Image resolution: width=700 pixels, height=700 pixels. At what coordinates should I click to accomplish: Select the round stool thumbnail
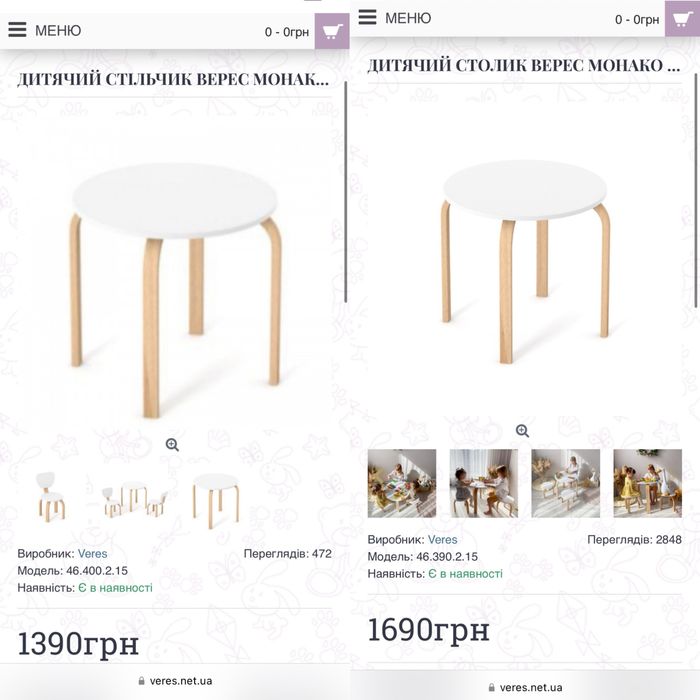(215, 498)
